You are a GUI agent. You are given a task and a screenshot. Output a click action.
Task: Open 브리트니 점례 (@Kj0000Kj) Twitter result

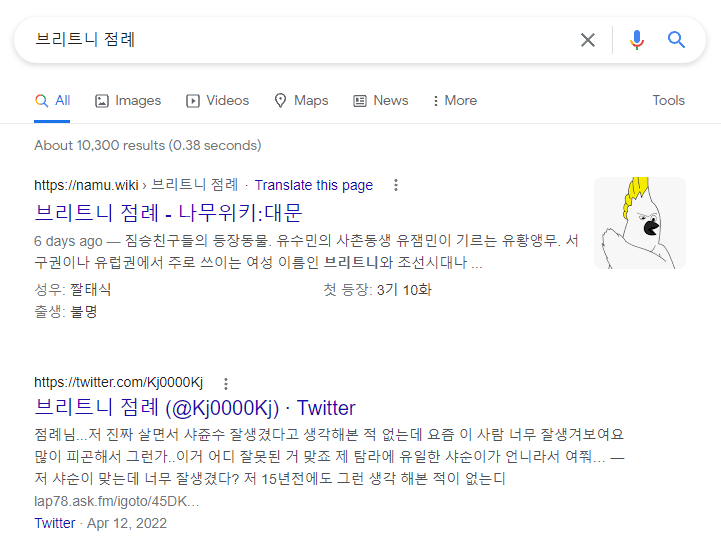[x=195, y=407]
